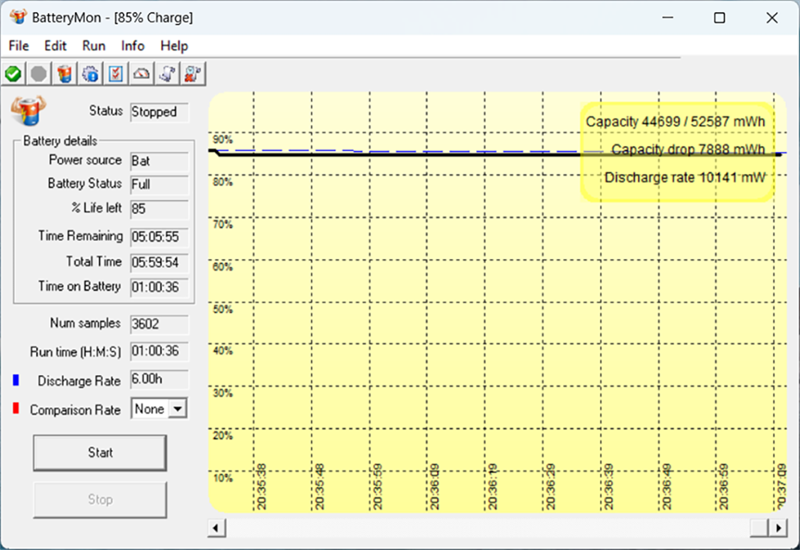Image resolution: width=800 pixels, height=550 pixels.
Task: Open the File menu
Action: coord(19,46)
